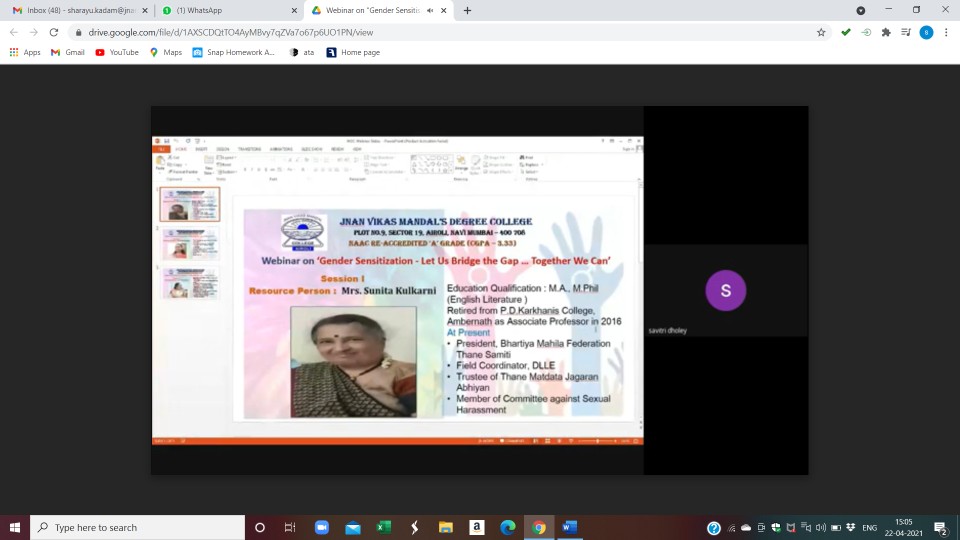Click the purple S participant avatar
Image resolution: width=960 pixels, height=540 pixels.
[x=726, y=290]
